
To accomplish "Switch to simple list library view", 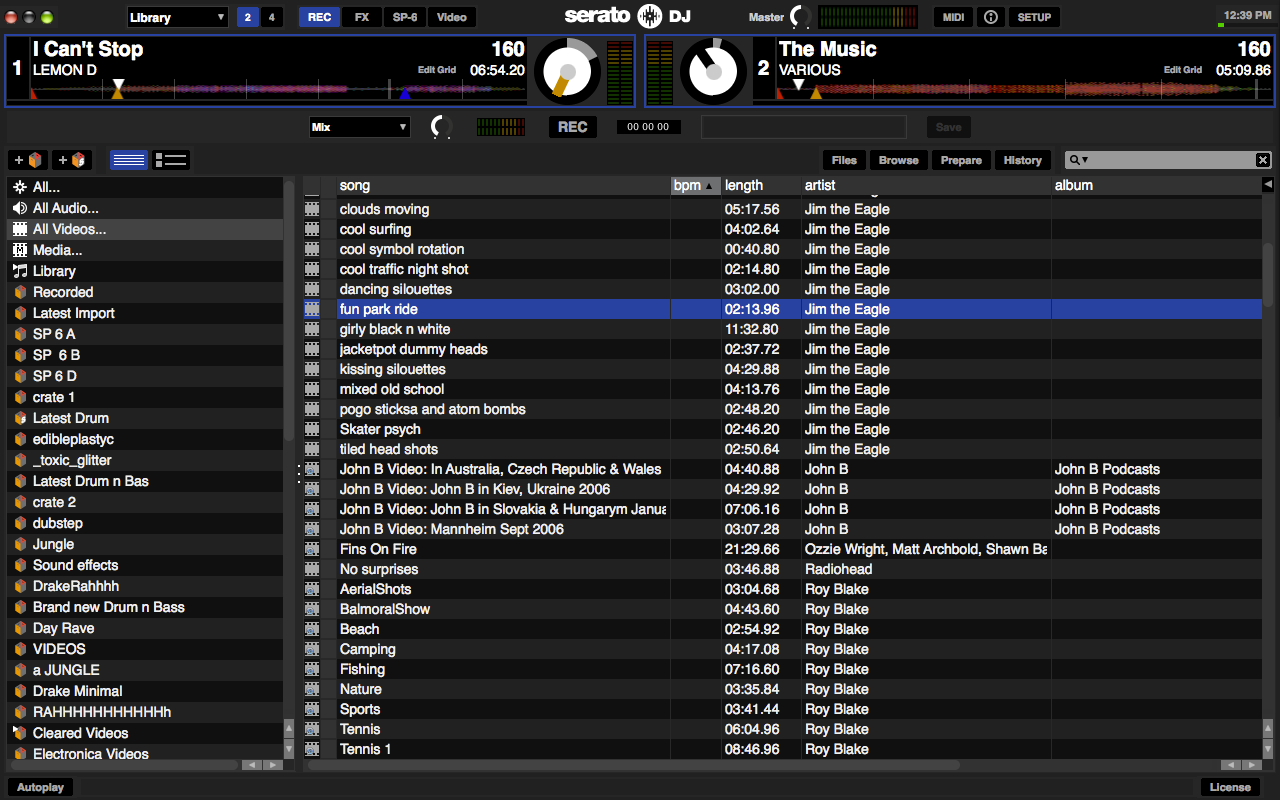I will pyautogui.click(x=129, y=160).
